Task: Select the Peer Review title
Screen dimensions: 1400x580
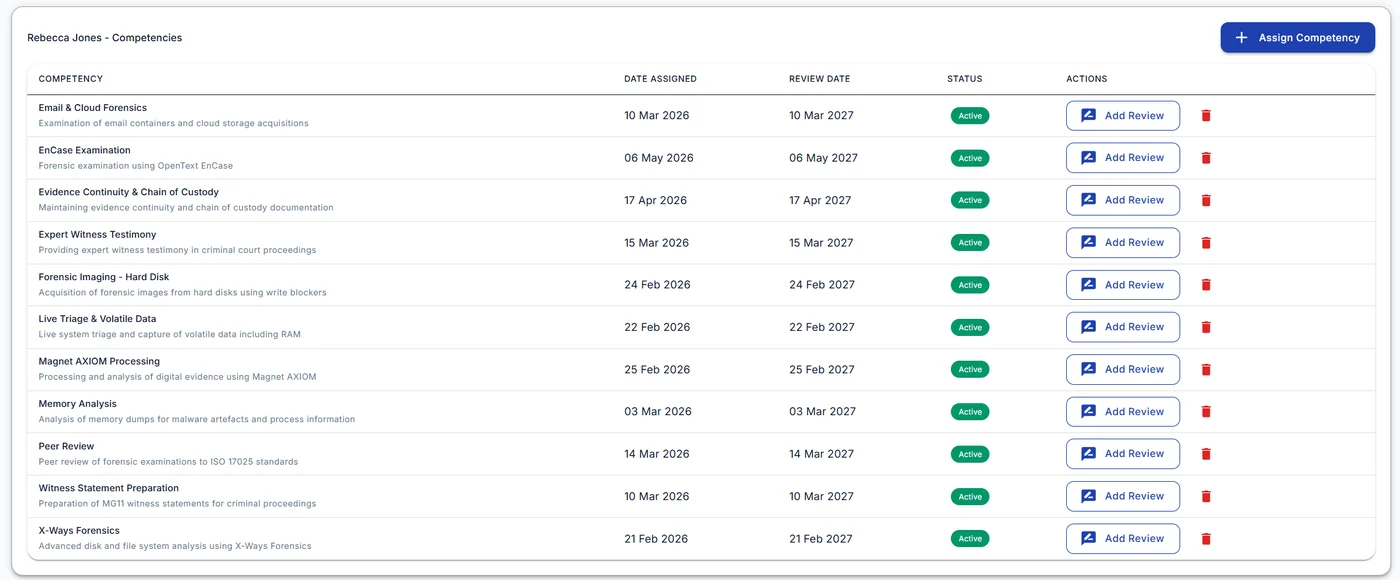Action: pos(66,446)
